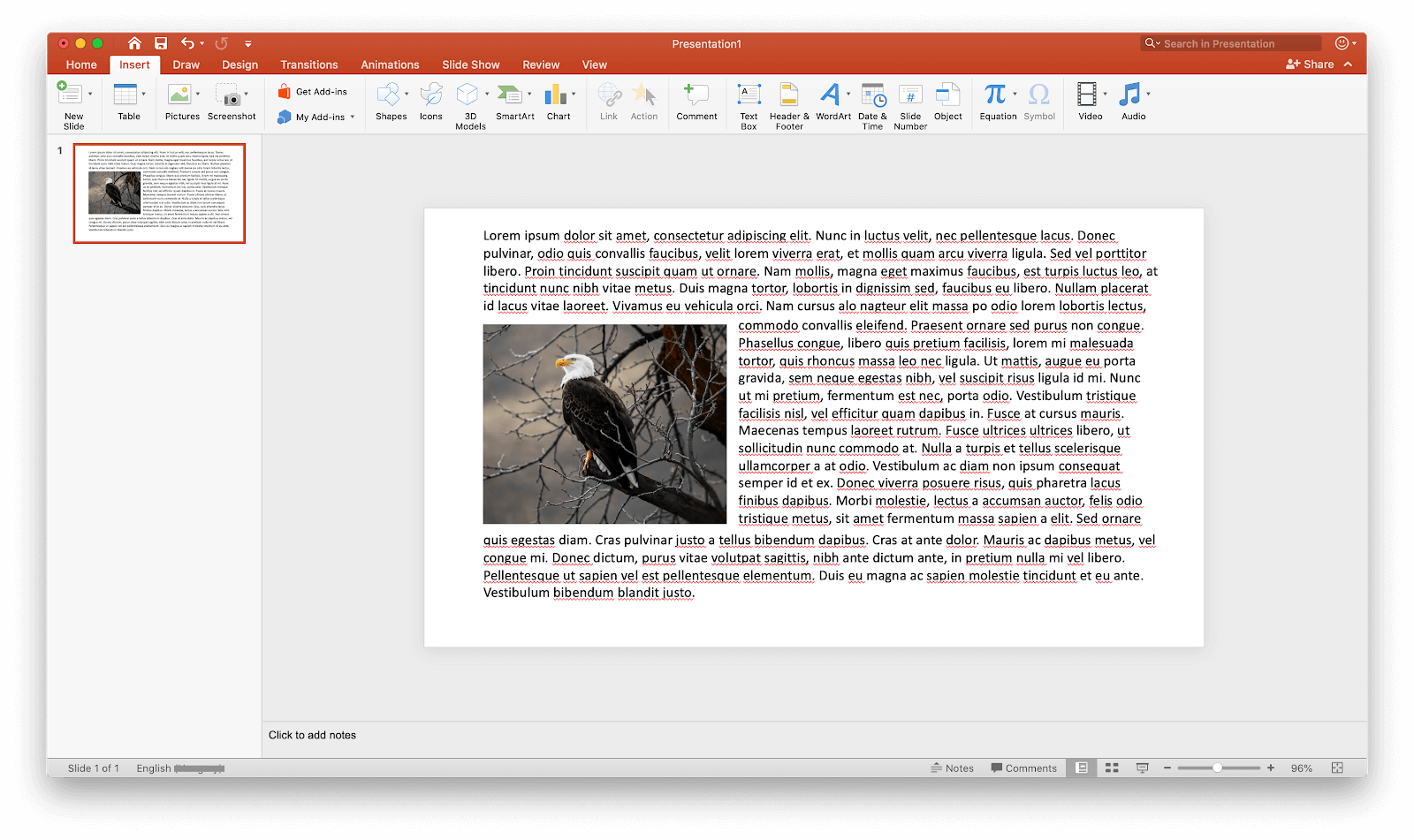1414x840 pixels.
Task: Collapse the ribbon with the chevron
Action: 1348,64
